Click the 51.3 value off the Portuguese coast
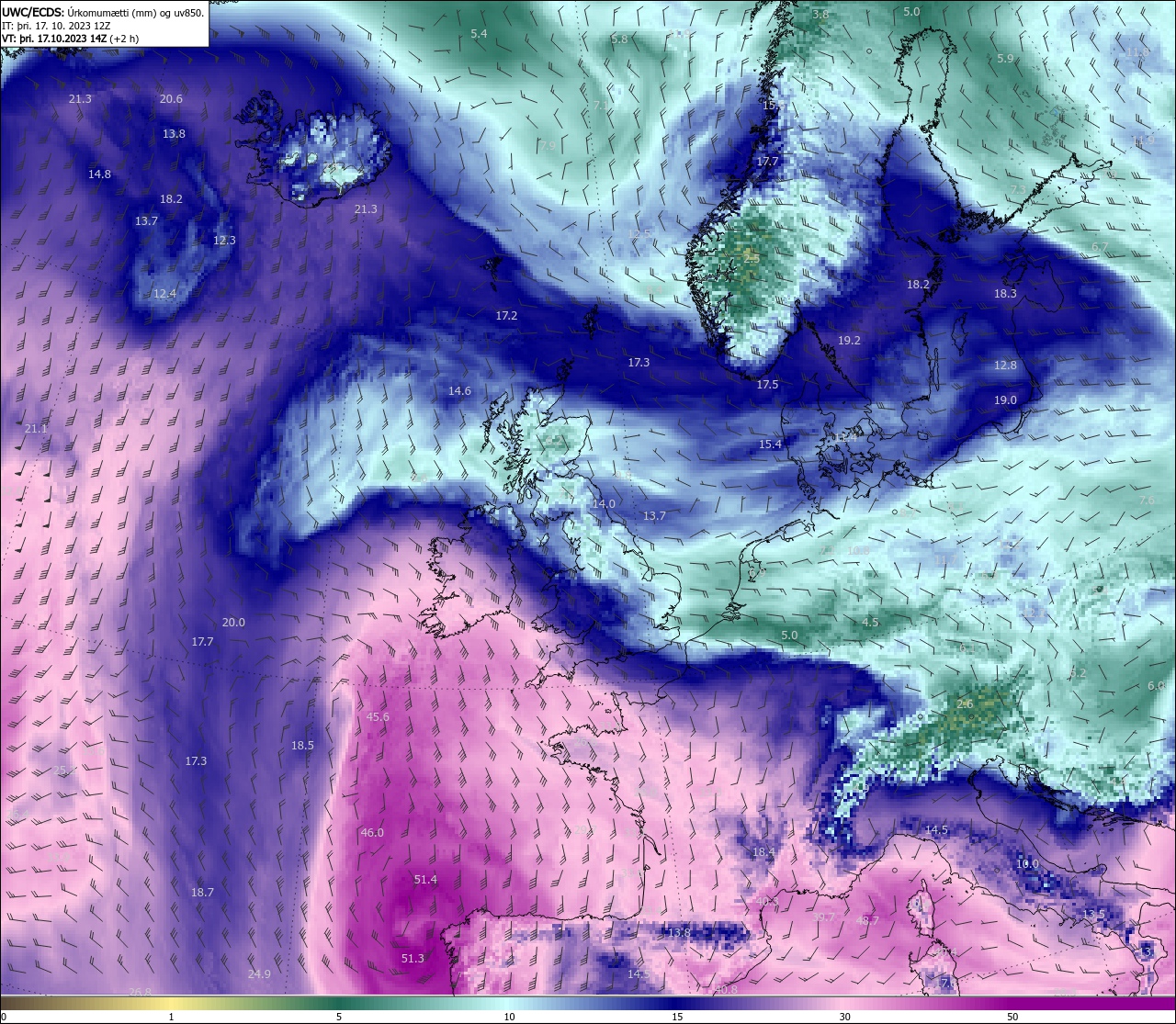This screenshot has width=1176, height=1024. click(413, 959)
